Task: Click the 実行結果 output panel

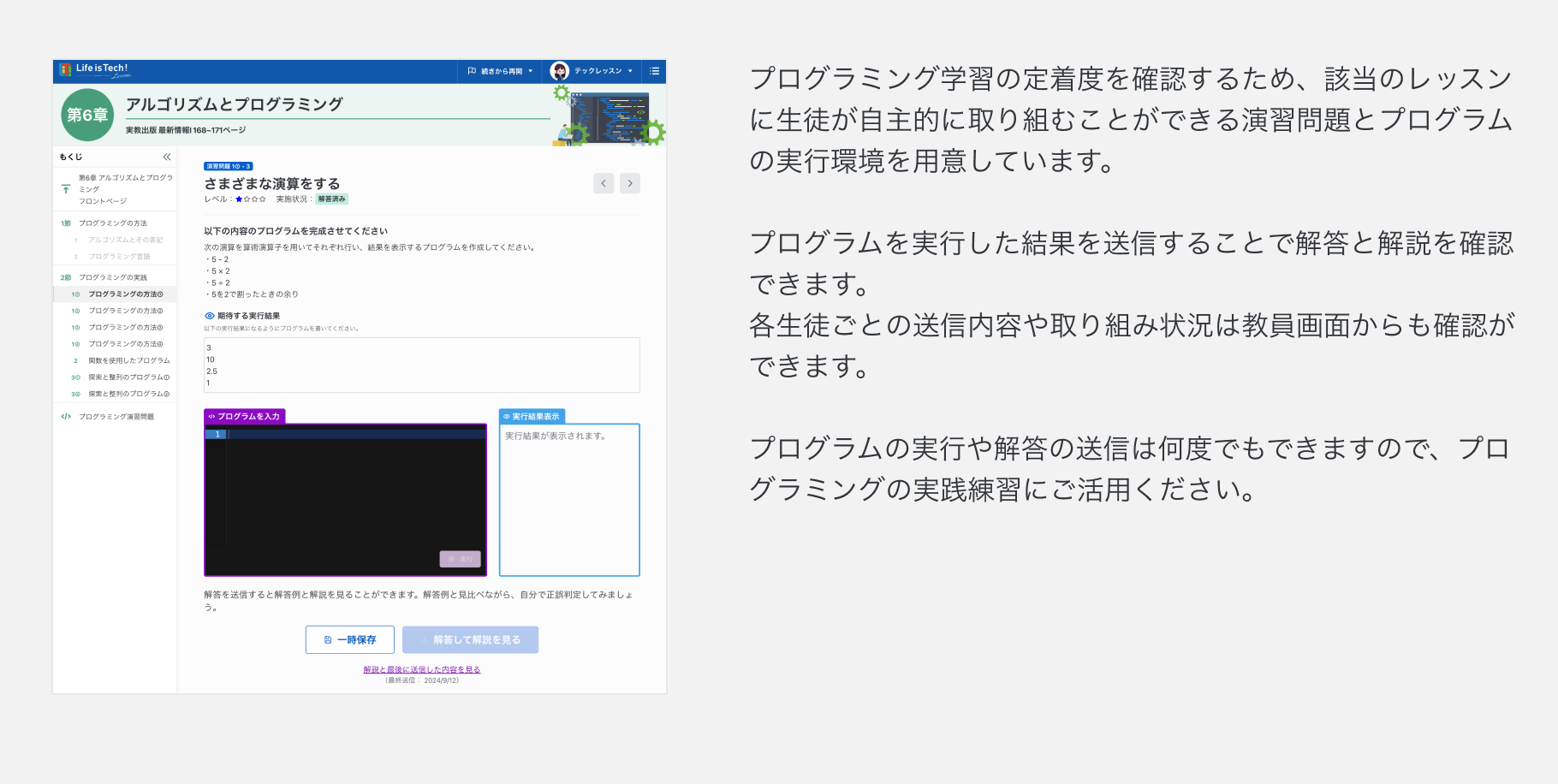Action: [569, 500]
